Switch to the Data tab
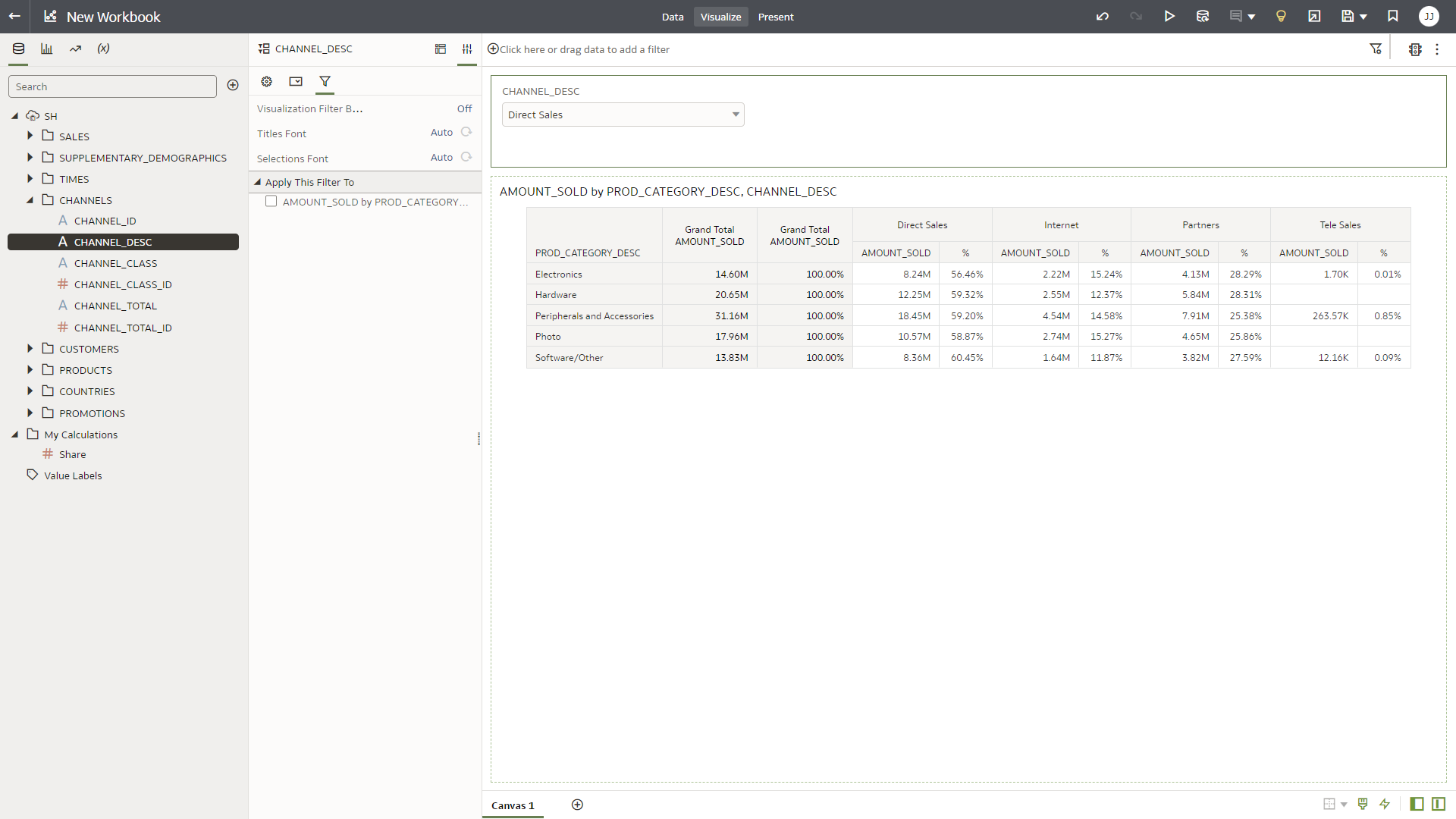 click(672, 17)
